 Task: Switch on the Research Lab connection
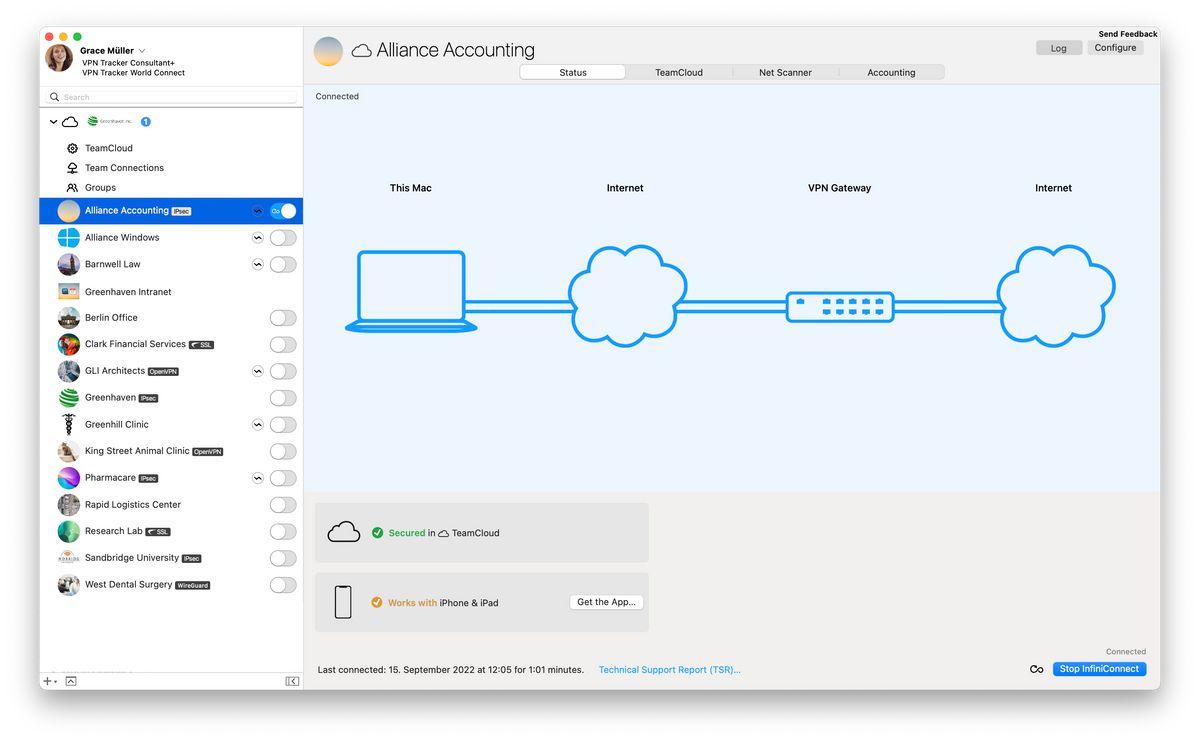click(283, 531)
